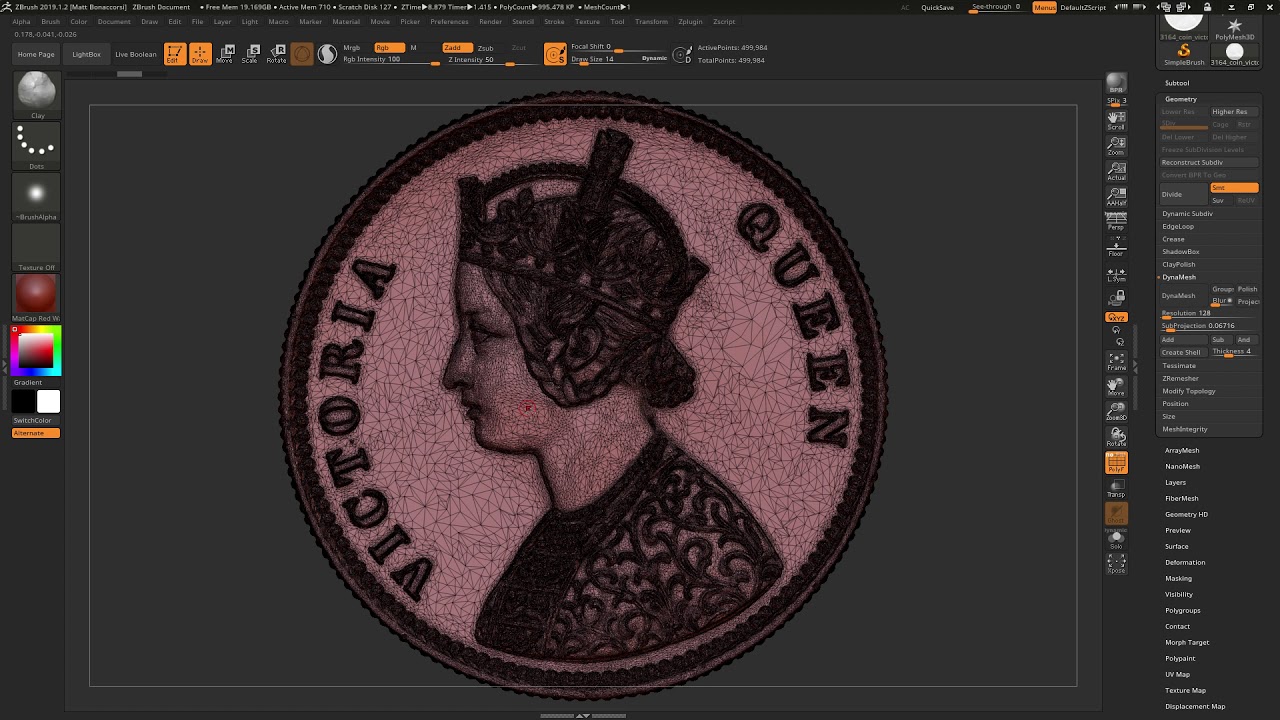Expand the ArrayMesh subpalette

(x=1182, y=450)
